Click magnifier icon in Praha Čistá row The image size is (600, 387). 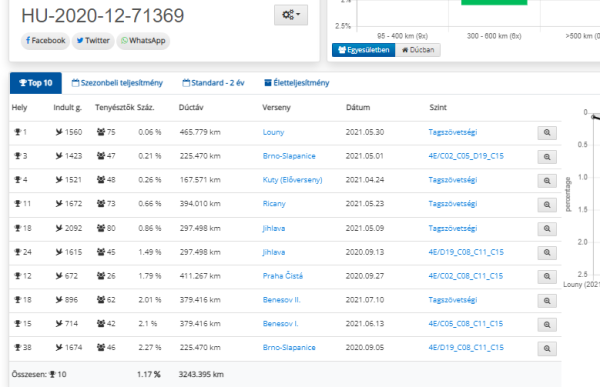[547, 276]
